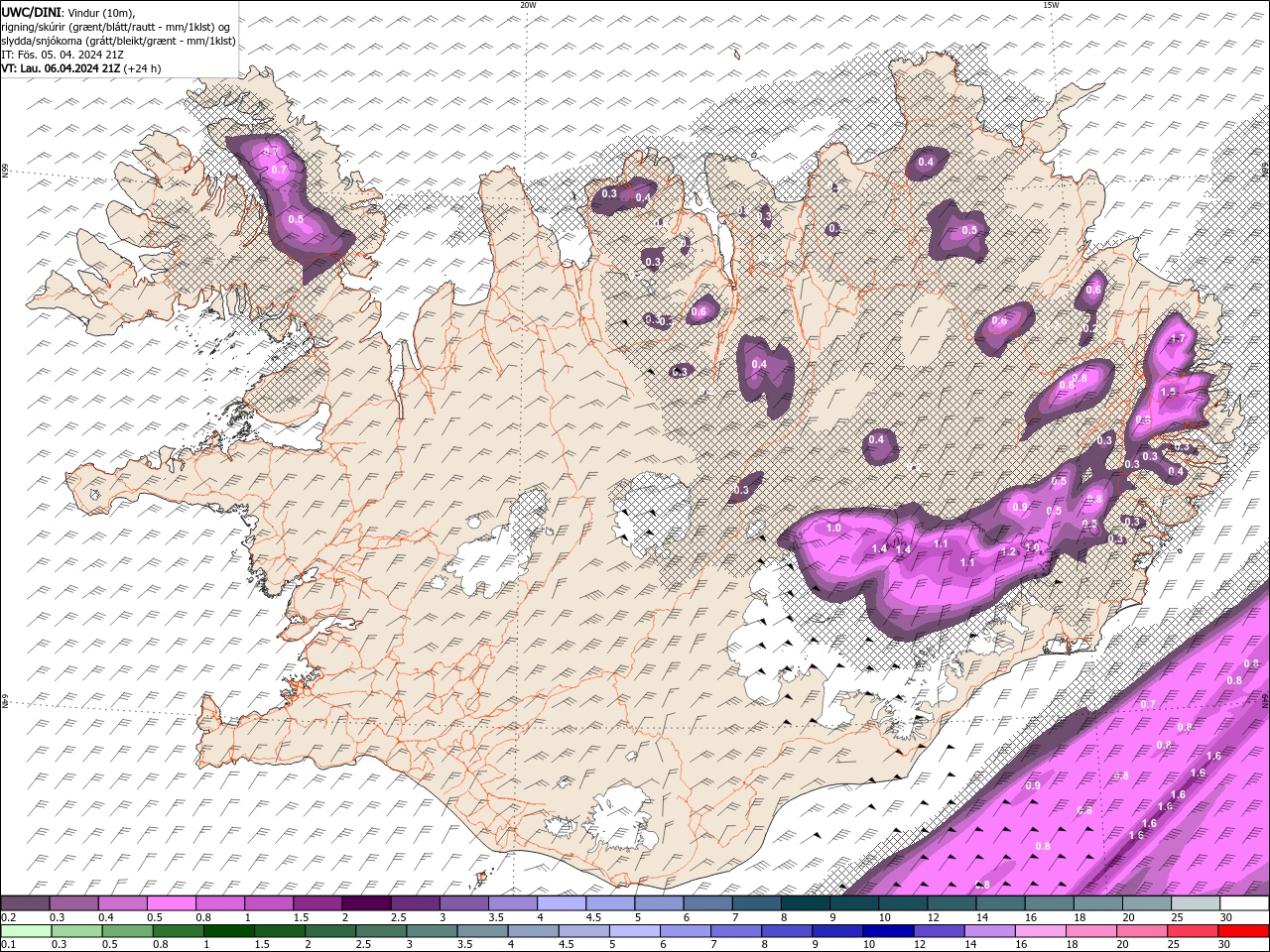The height and width of the screenshot is (952, 1270).
Task: Click the magenta 1.5 snow legend swatch
Action: tap(317, 903)
